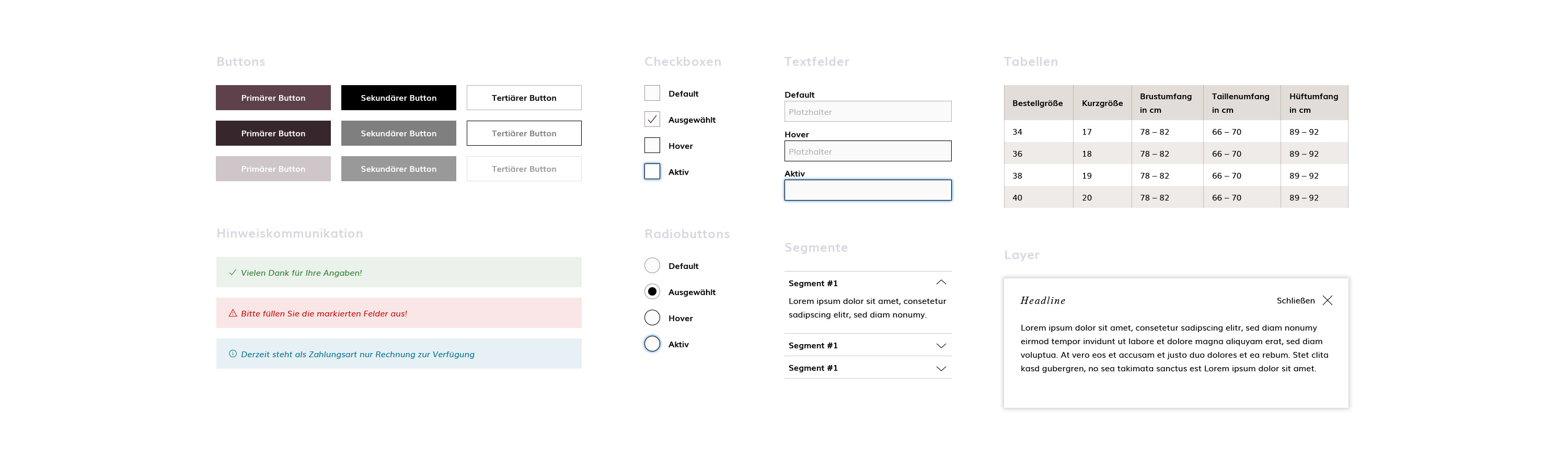Click the faded bottom Tertiärer Button
The height and width of the screenshot is (470, 1568).
(x=524, y=169)
